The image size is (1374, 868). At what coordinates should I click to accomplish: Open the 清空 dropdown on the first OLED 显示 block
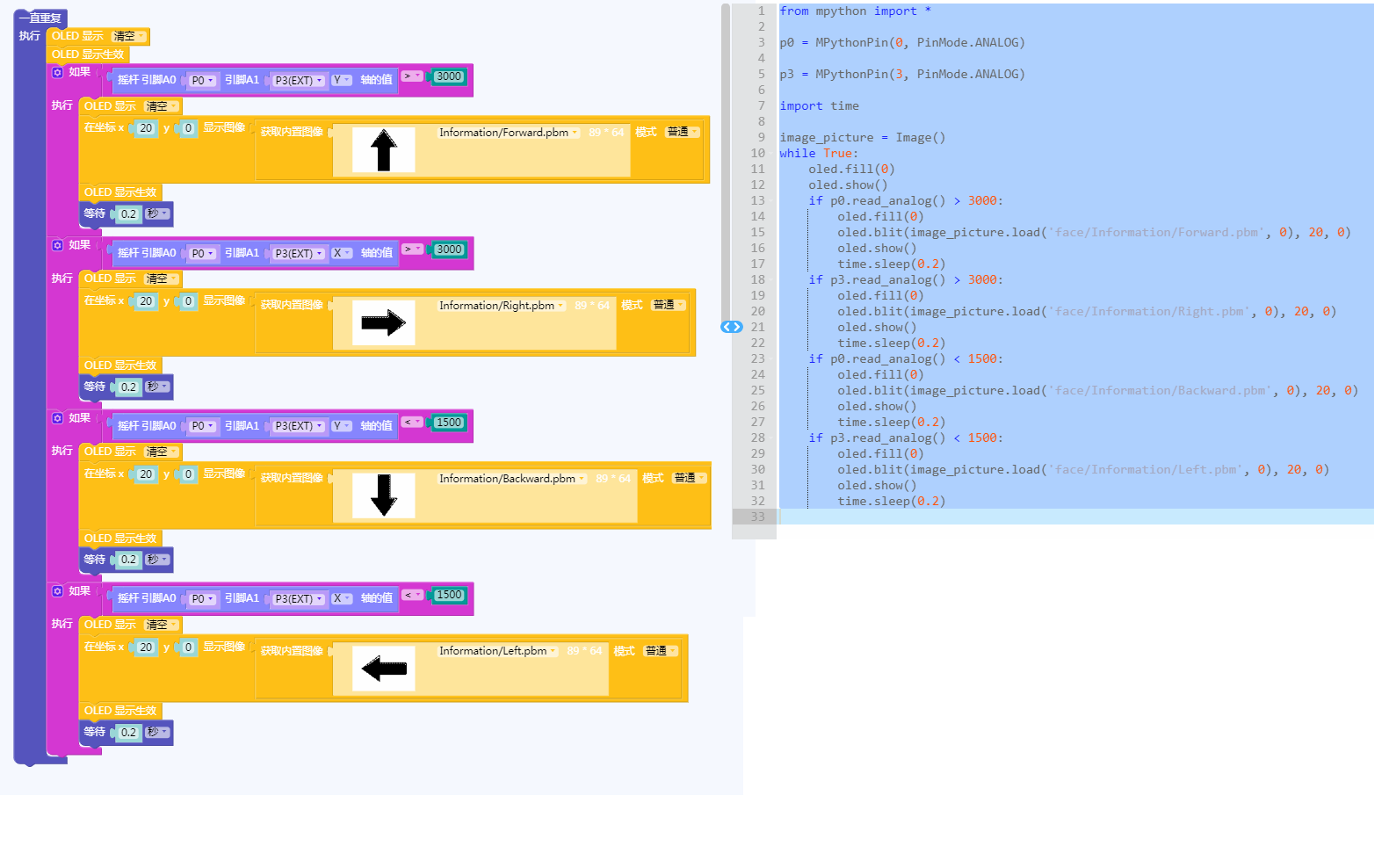[128, 36]
